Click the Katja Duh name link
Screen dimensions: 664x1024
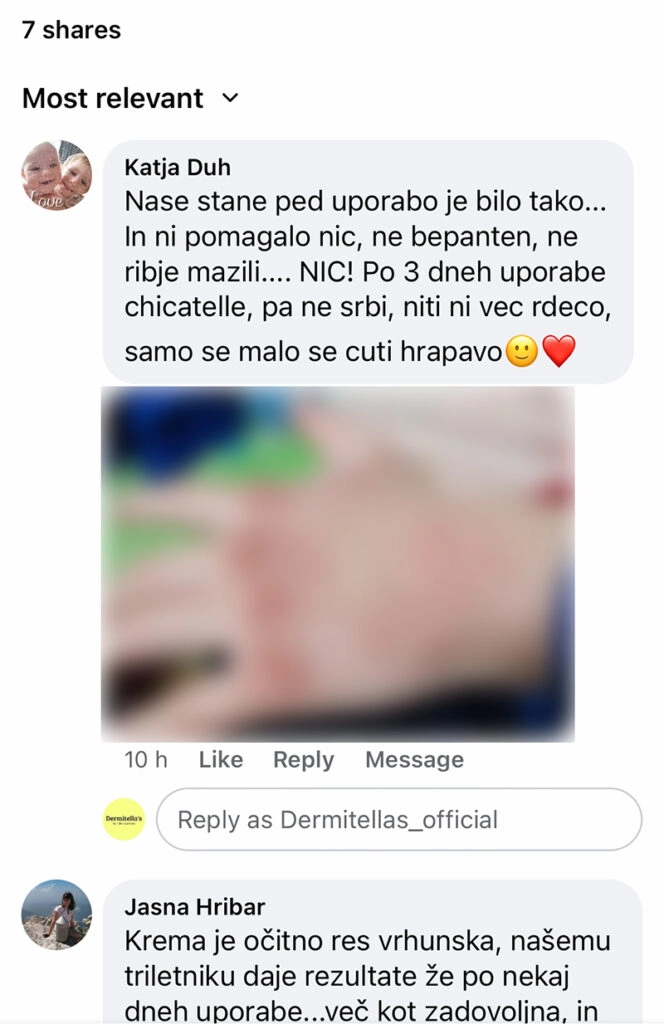pyautogui.click(x=178, y=167)
